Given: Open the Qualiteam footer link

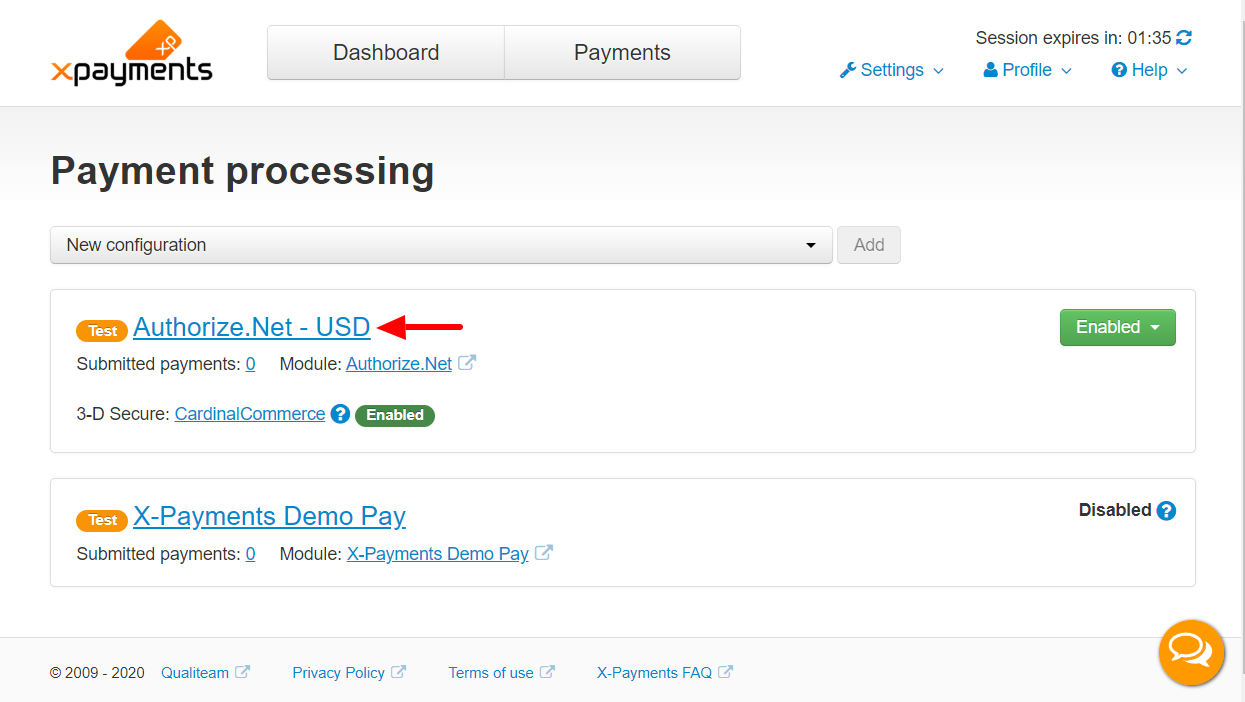Looking at the screenshot, I should [195, 673].
